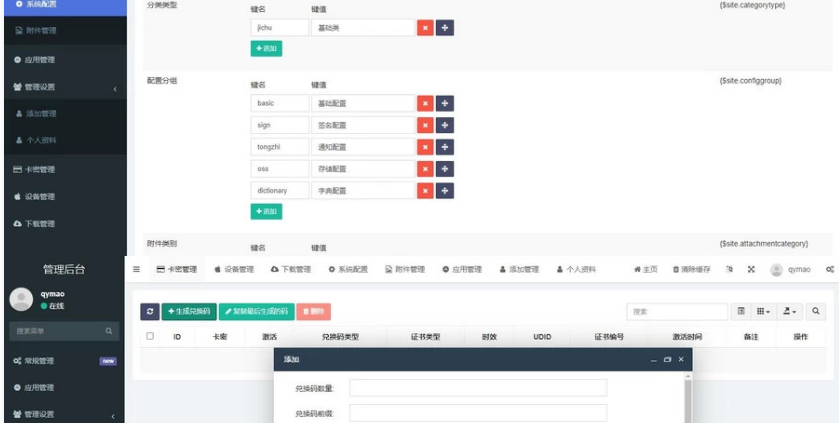Click the 清除缓存 link in top bar

pos(691,270)
